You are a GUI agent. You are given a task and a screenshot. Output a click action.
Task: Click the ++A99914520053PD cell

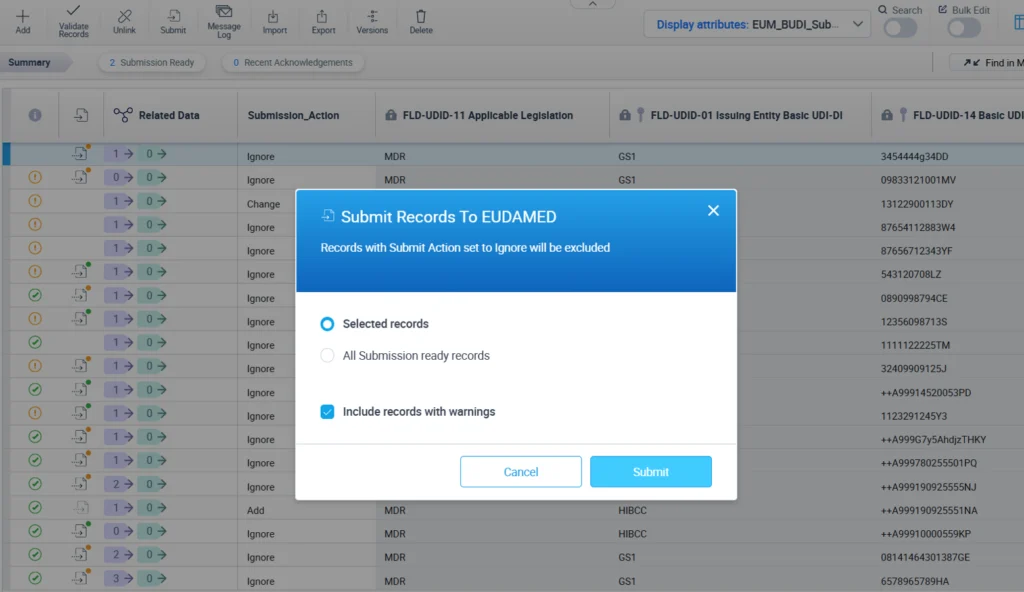click(925, 393)
